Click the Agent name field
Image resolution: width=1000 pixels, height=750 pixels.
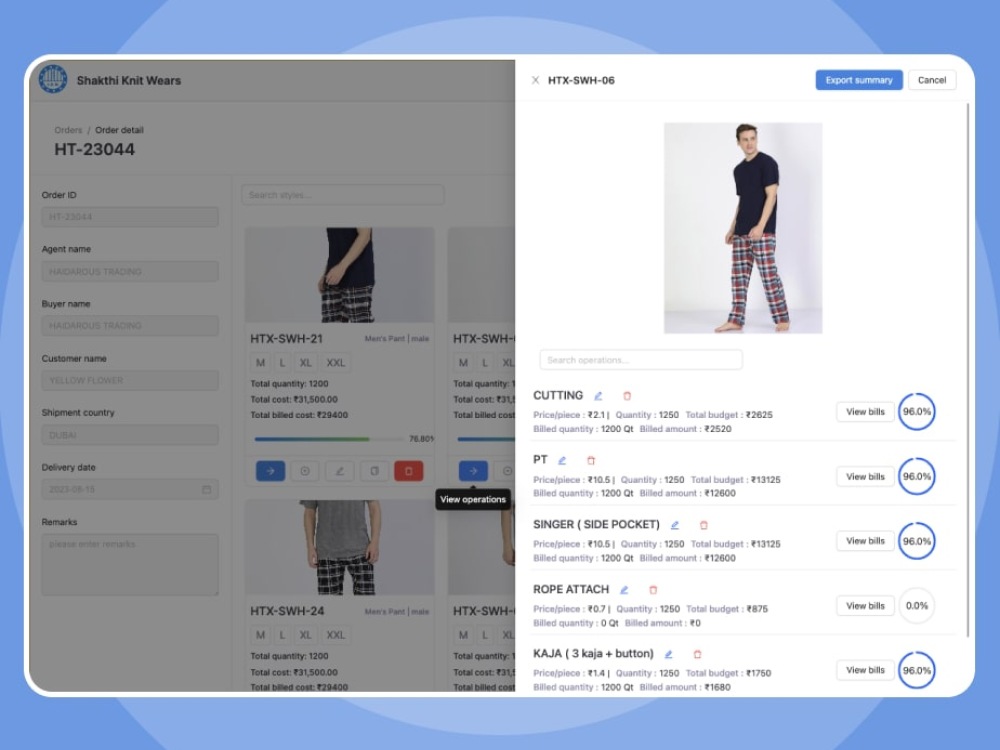pyautogui.click(x=130, y=271)
